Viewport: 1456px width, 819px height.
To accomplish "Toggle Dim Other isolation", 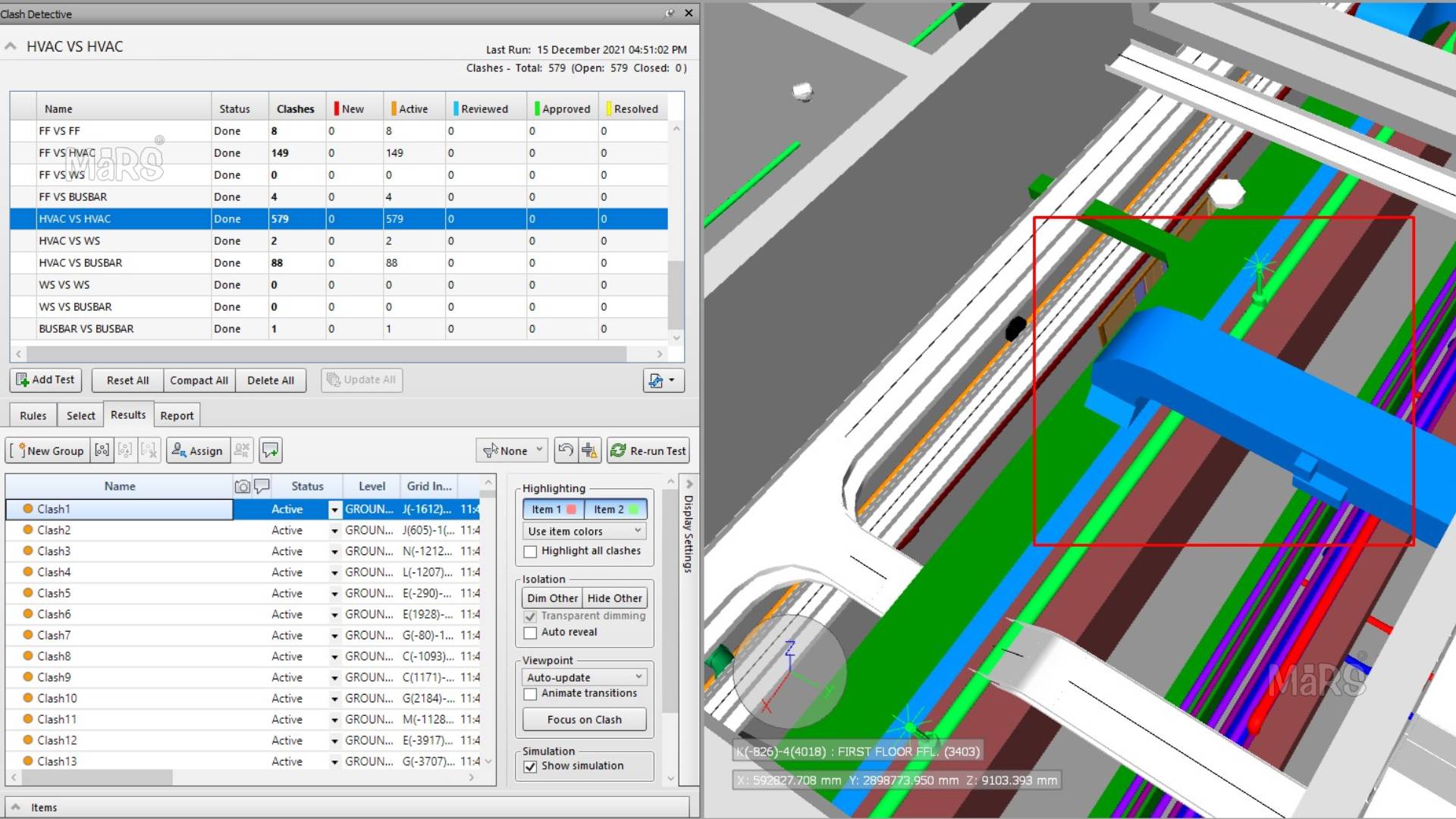I will (552, 598).
